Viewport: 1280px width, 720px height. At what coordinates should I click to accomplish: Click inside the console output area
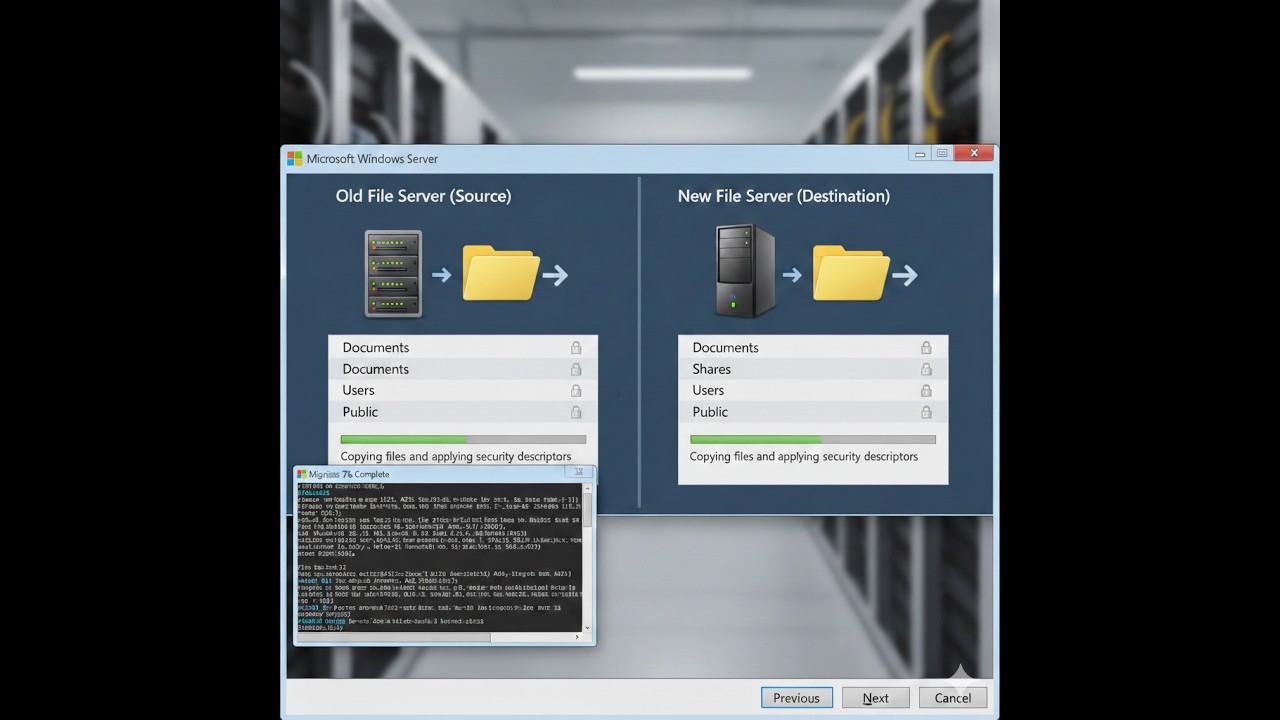click(x=440, y=558)
